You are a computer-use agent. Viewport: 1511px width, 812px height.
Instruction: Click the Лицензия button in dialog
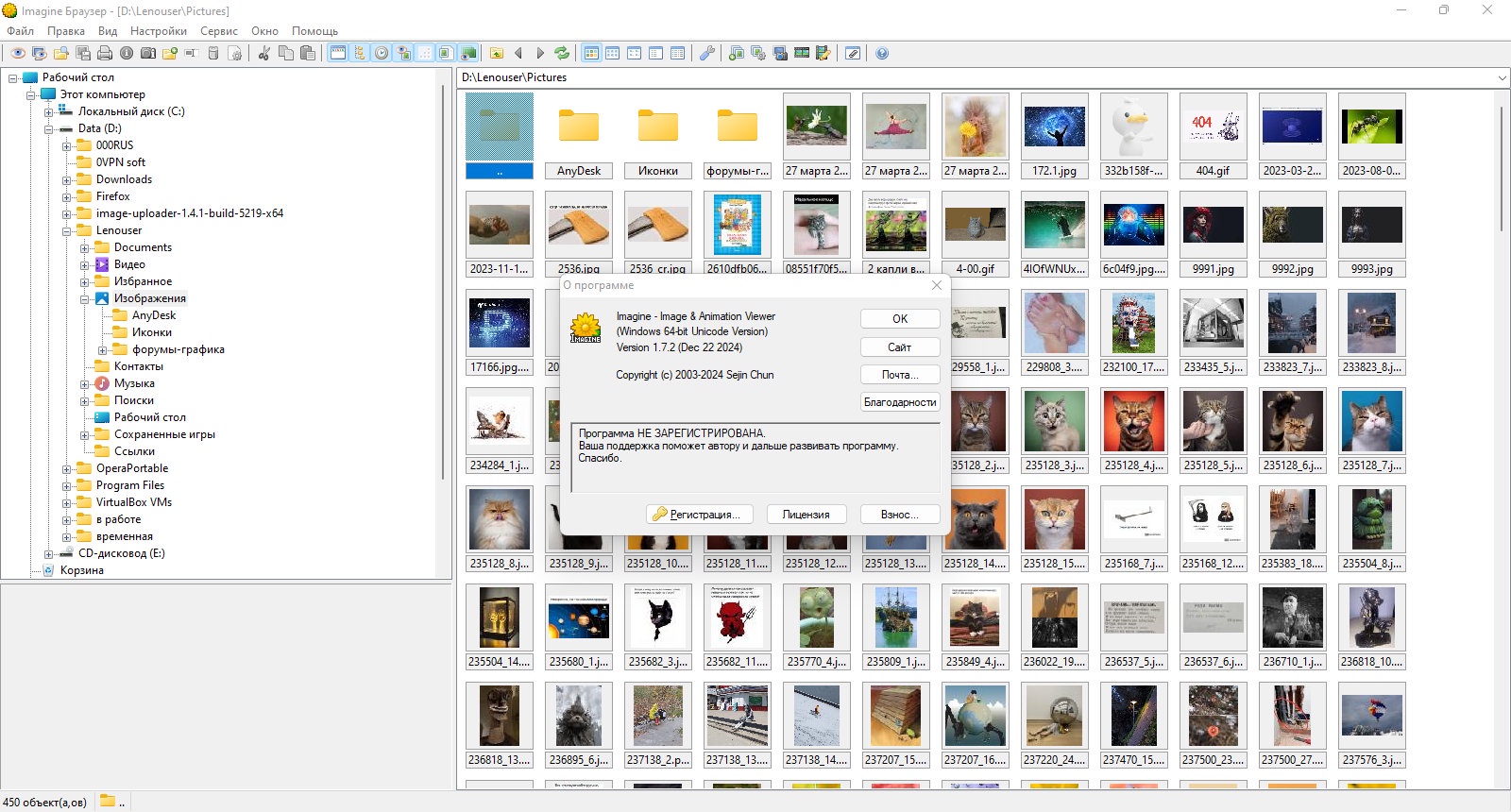(x=806, y=515)
